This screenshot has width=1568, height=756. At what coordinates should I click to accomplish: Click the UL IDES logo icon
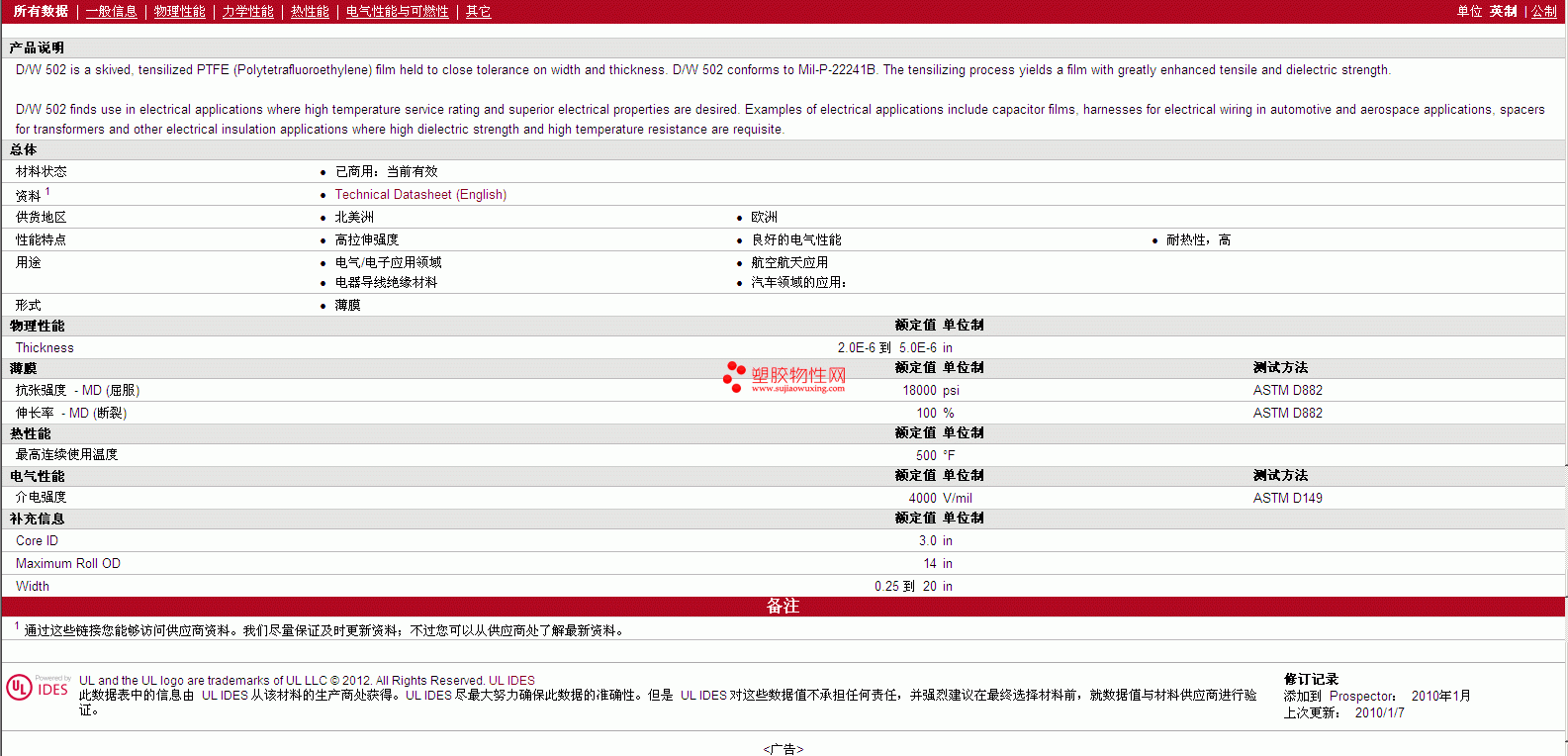click(x=39, y=687)
